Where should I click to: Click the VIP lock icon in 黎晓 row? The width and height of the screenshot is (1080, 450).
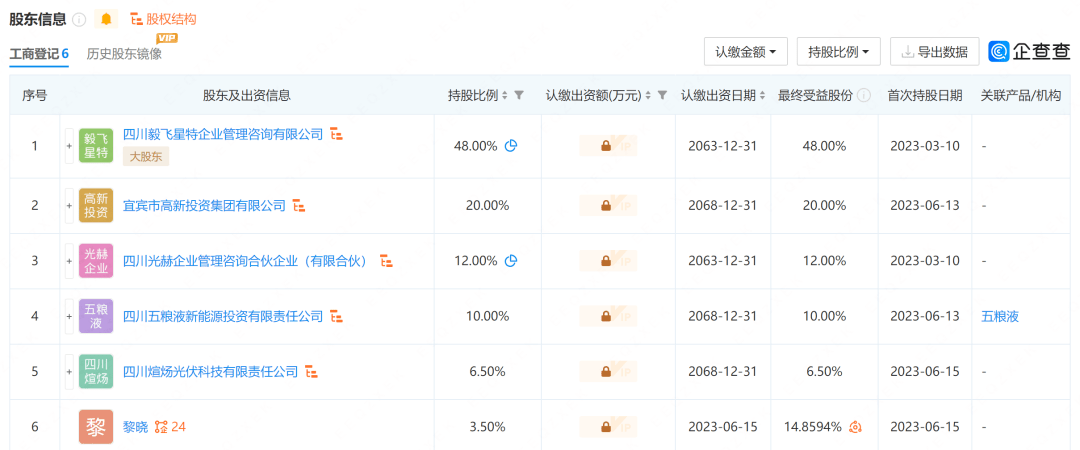608,427
